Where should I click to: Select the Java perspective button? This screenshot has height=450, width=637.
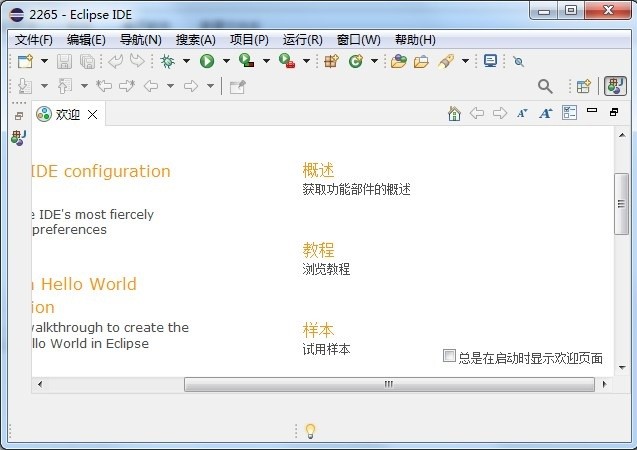coord(615,86)
